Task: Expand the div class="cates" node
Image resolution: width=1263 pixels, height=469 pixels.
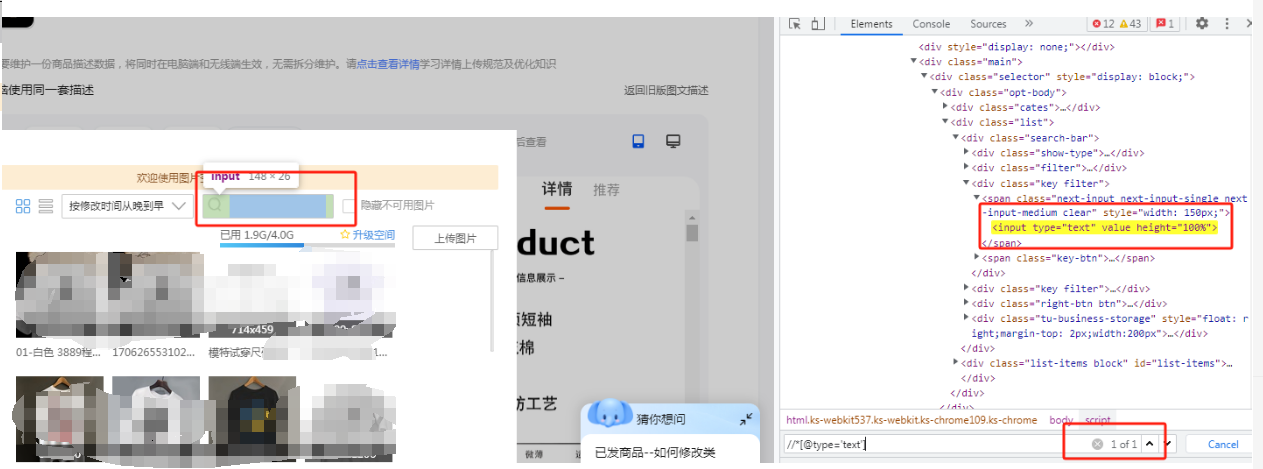Action: point(946,107)
